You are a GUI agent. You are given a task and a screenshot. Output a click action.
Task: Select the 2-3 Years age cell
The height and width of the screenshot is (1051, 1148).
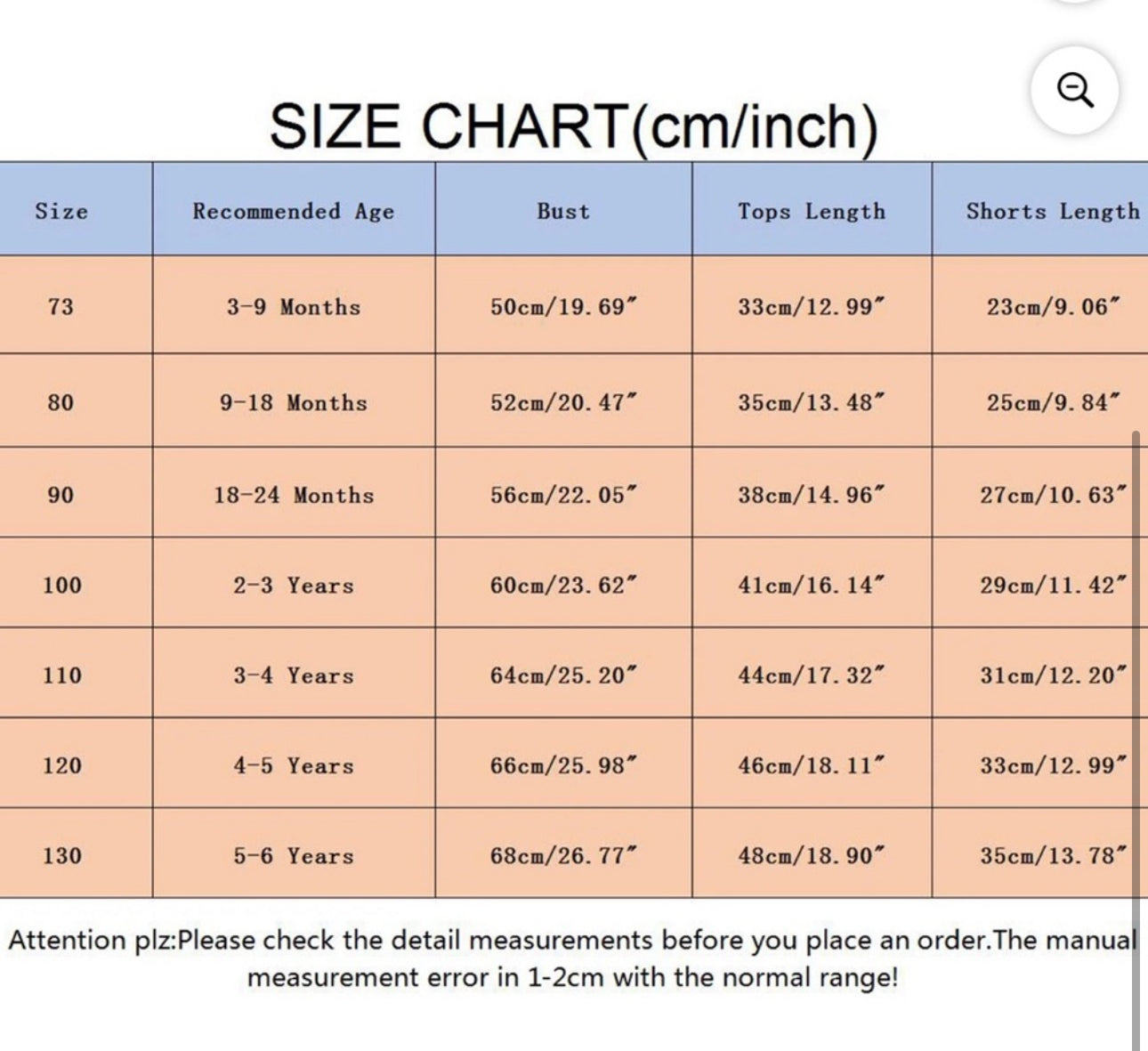[294, 585]
